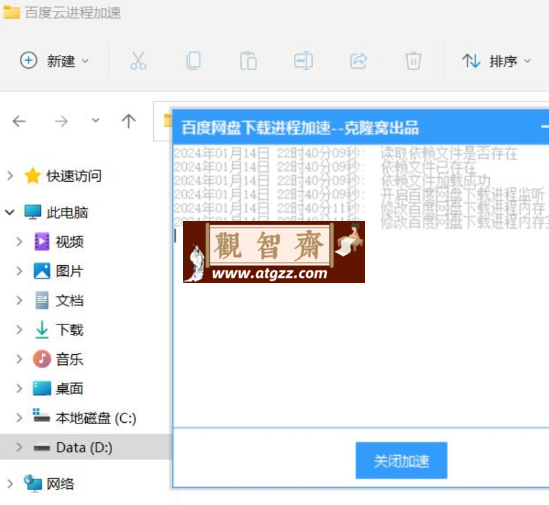Click log line 依赖文件加载成功
The width and height of the screenshot is (549, 505).
[435, 181]
